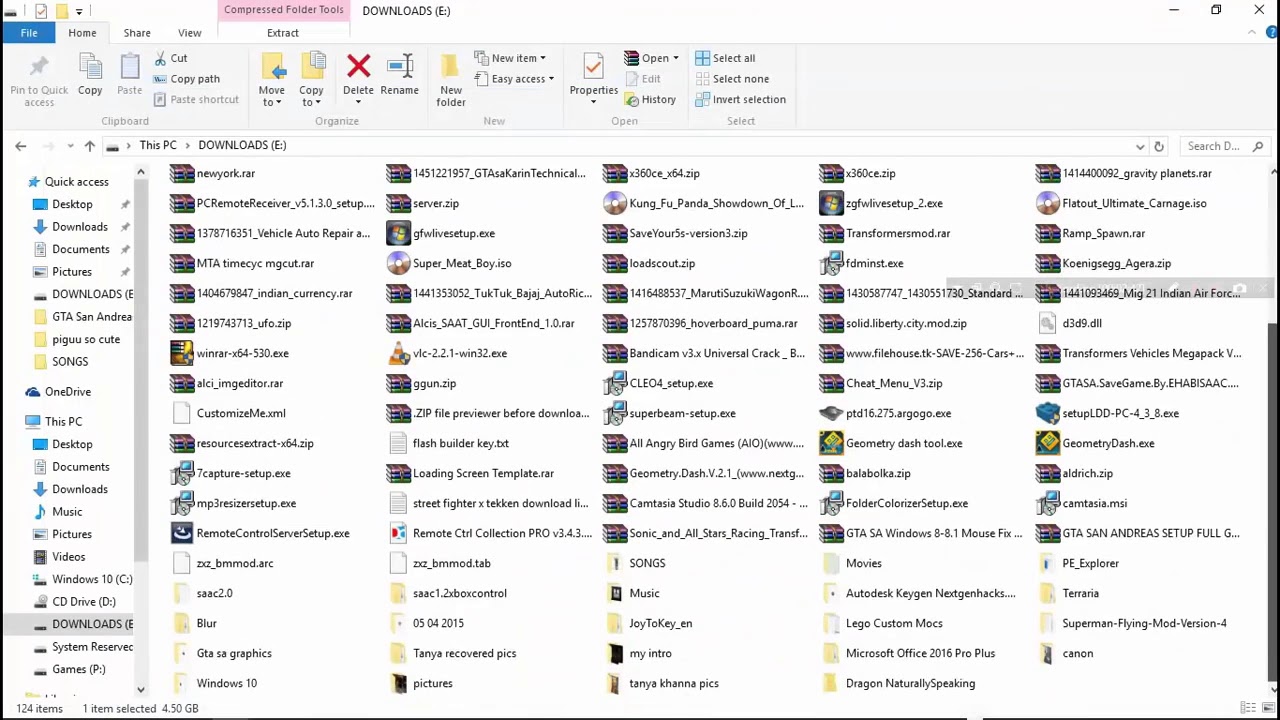
Task: Select the camtasia.msi file
Action: 1094,503
